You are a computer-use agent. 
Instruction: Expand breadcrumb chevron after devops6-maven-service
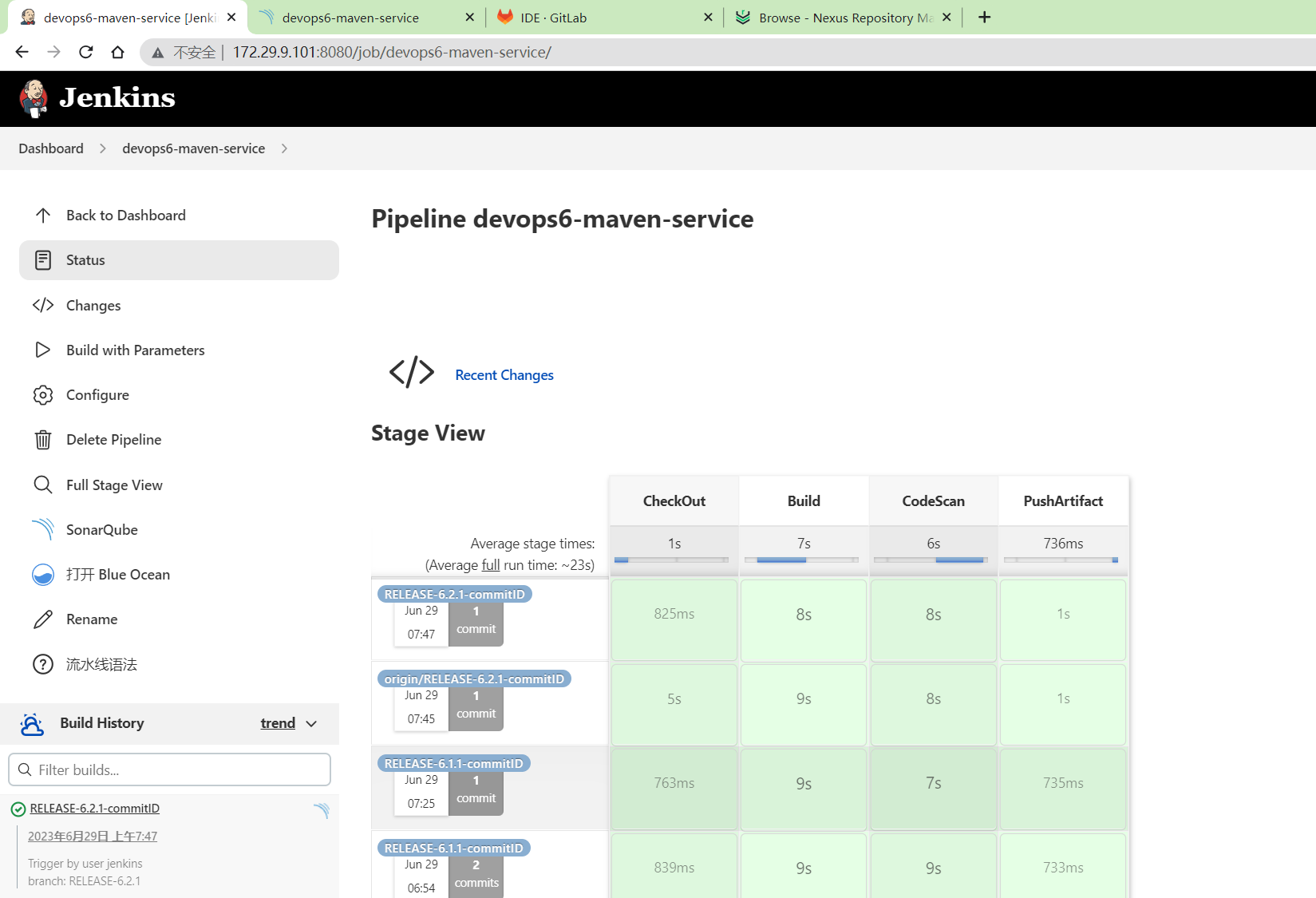(285, 148)
